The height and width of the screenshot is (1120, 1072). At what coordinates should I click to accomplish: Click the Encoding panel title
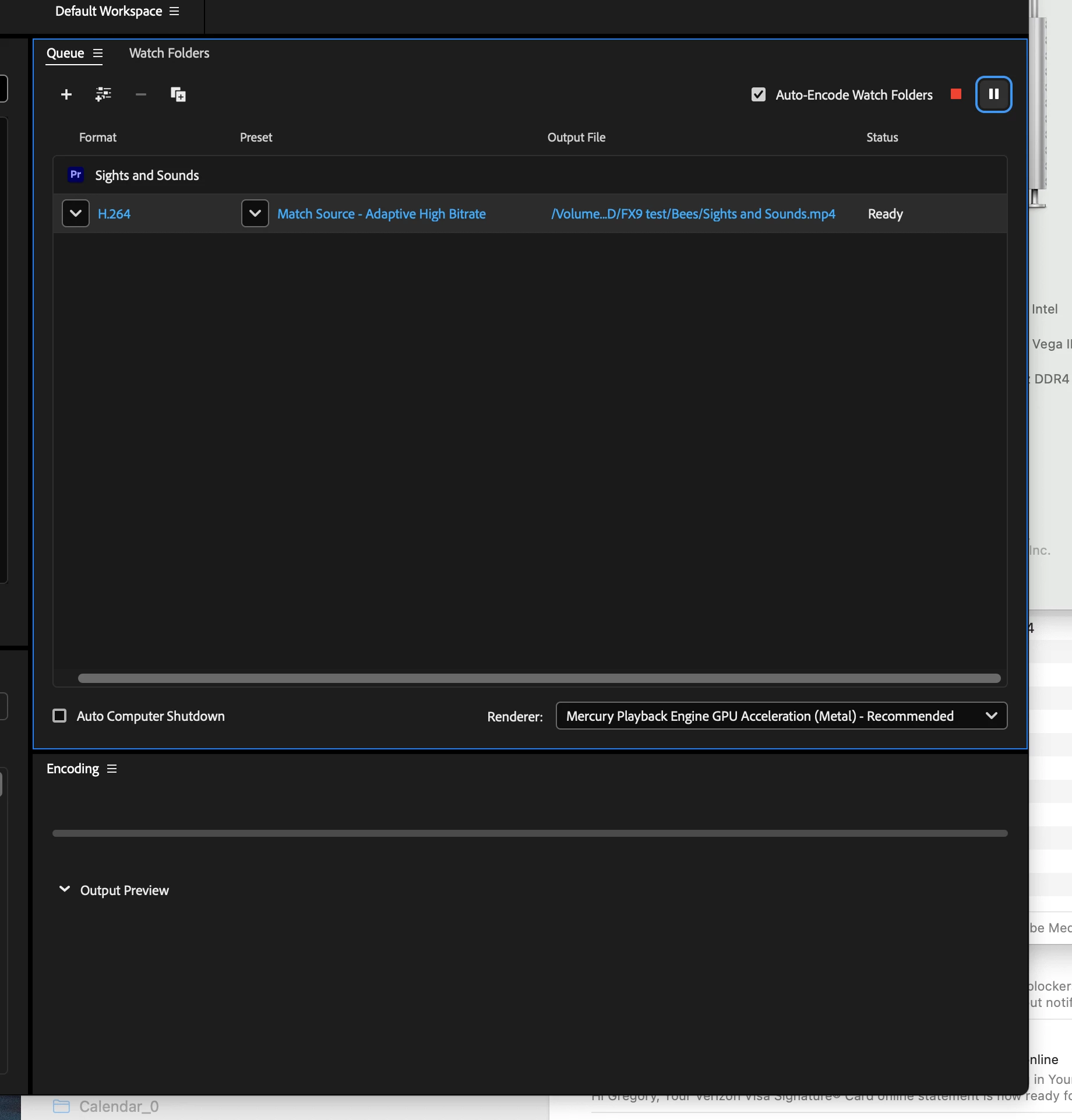tap(73, 769)
